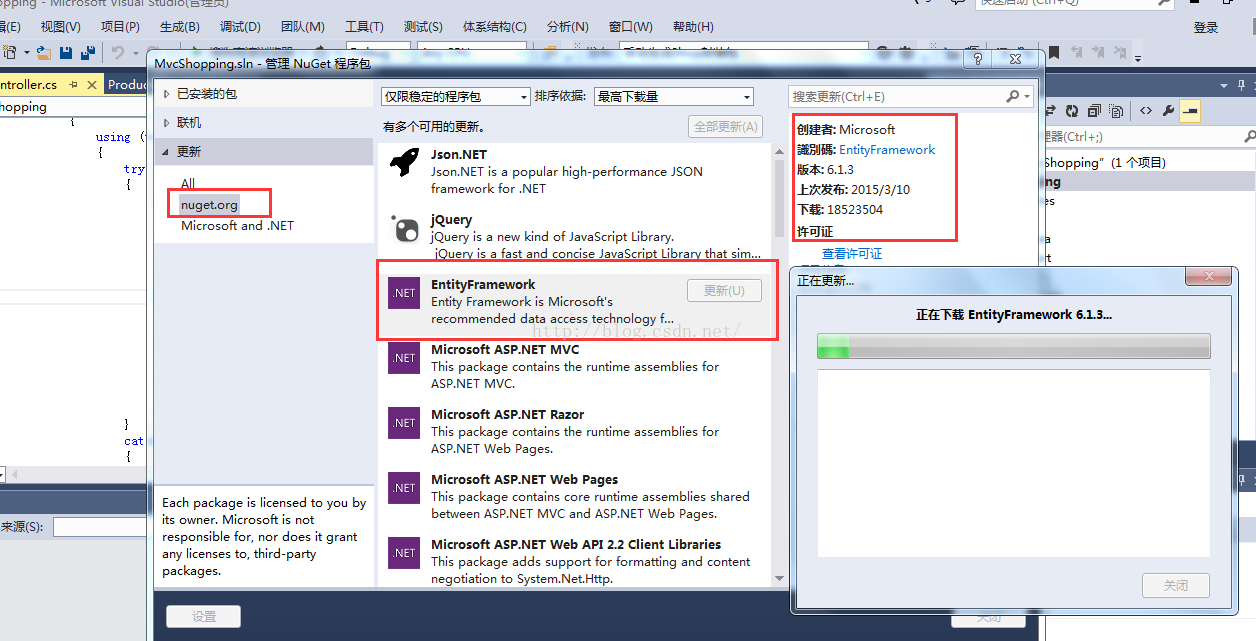Click the EntityFramework download progress bar
The image size is (1256, 641).
(1014, 346)
